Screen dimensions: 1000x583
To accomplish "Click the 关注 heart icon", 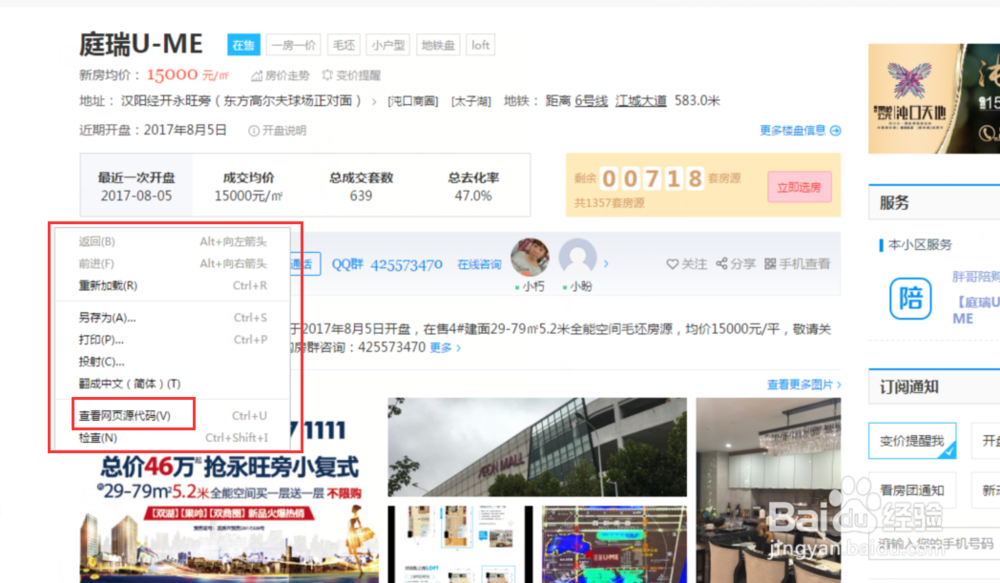I will click(x=672, y=263).
